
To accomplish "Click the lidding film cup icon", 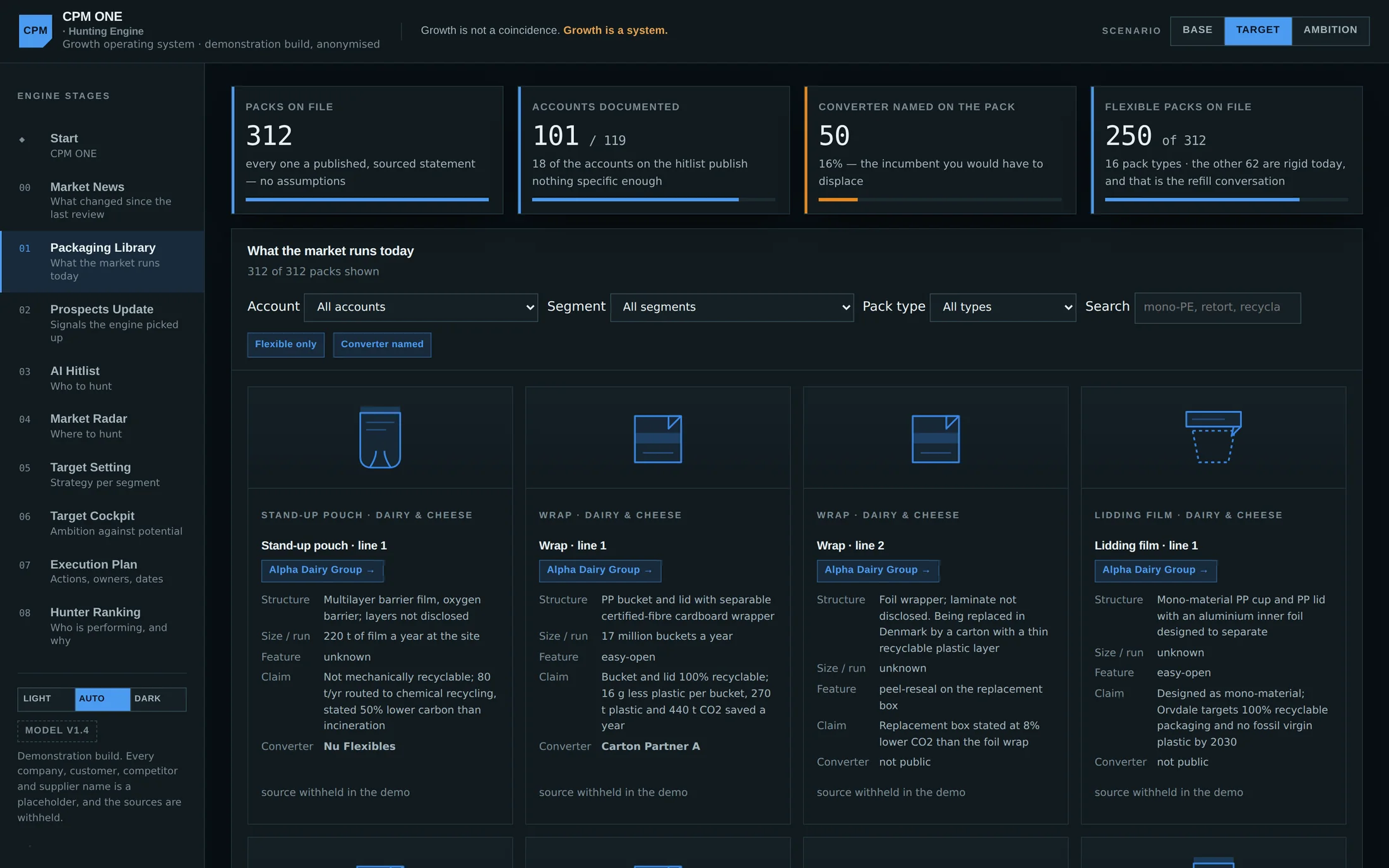I will click(x=1213, y=437).
